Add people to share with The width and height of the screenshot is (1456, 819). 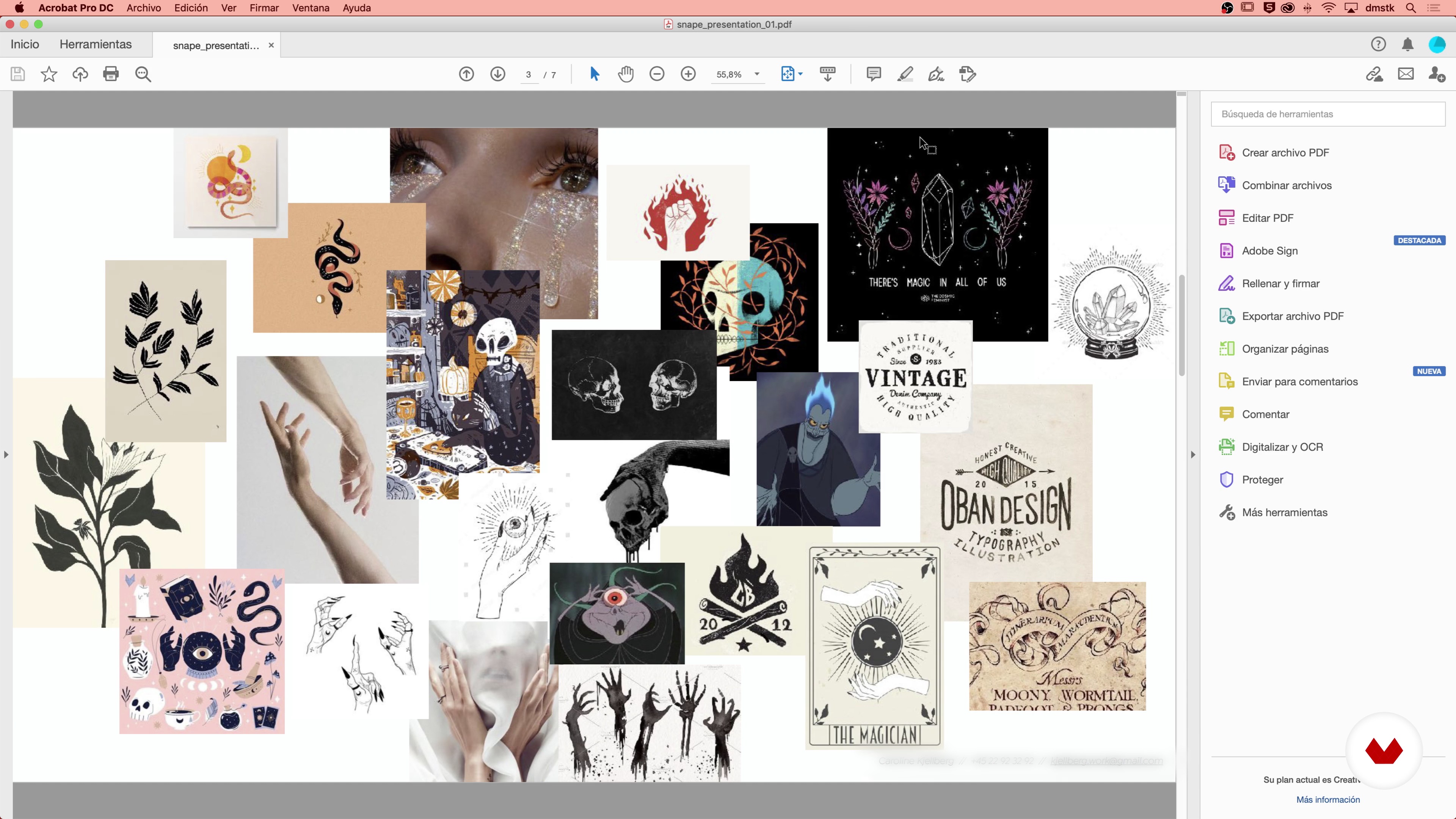point(1437,74)
